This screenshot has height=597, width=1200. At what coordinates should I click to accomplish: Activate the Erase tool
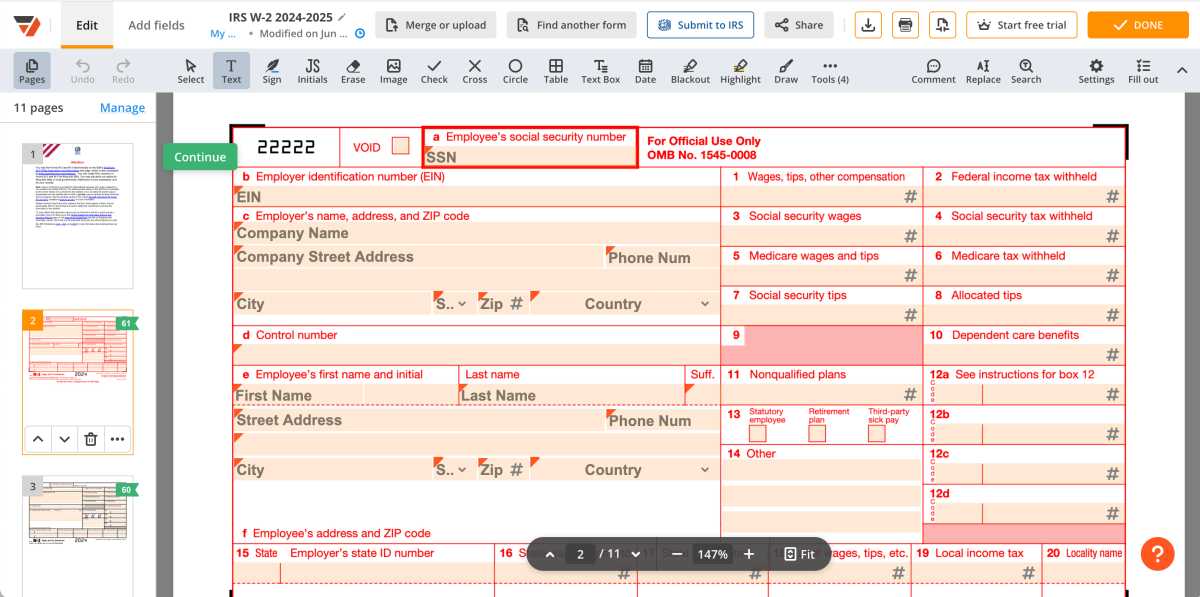[x=353, y=70]
